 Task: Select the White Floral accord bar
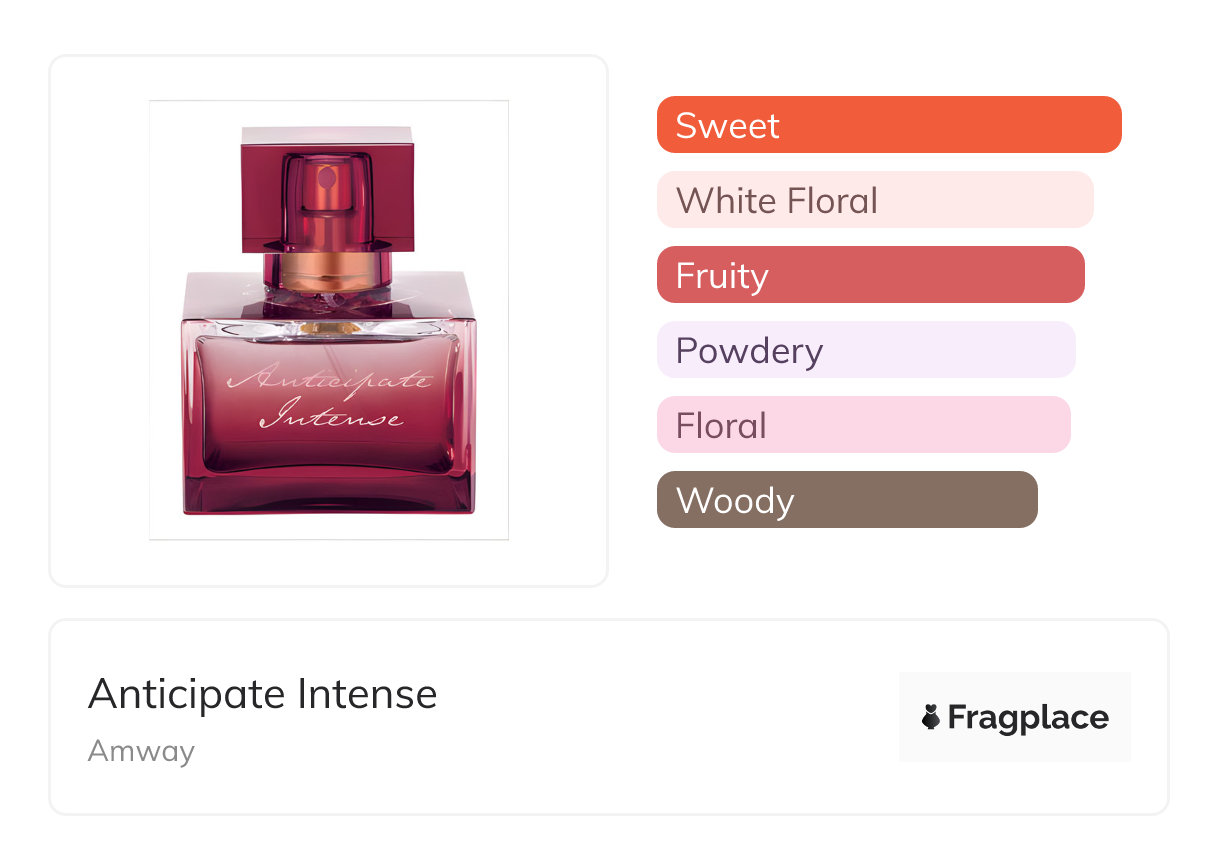pyautogui.click(x=874, y=200)
